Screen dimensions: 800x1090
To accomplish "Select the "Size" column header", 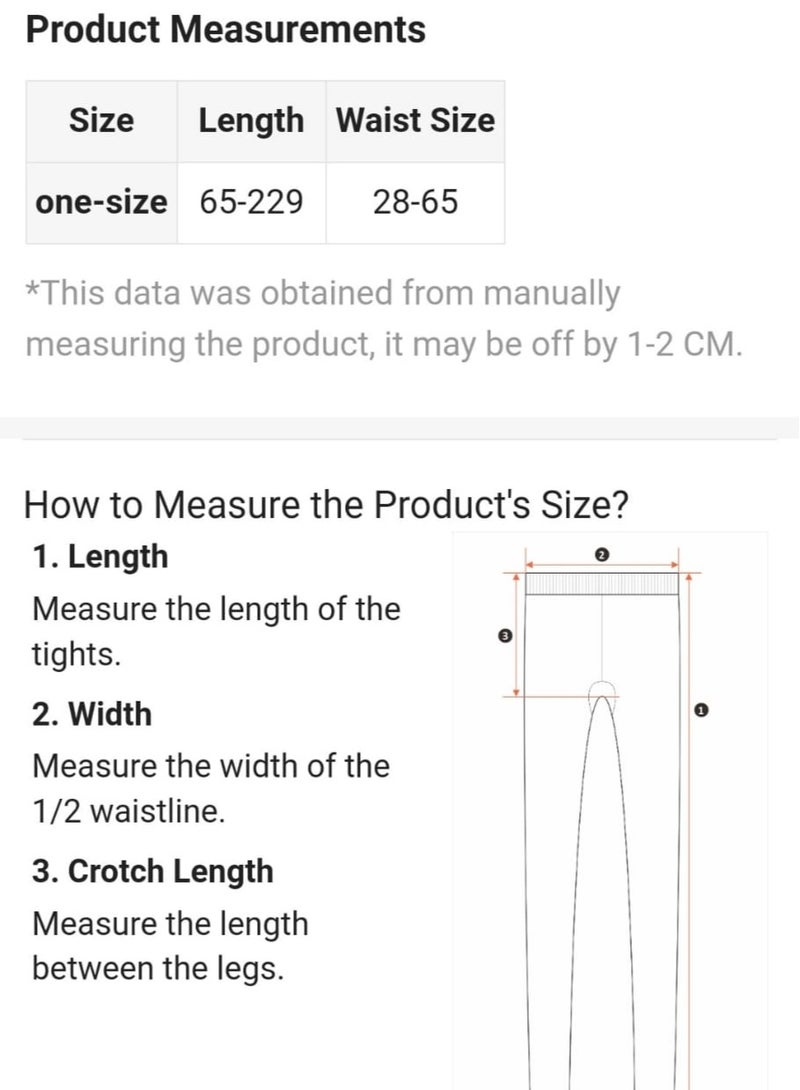I will point(101,121).
